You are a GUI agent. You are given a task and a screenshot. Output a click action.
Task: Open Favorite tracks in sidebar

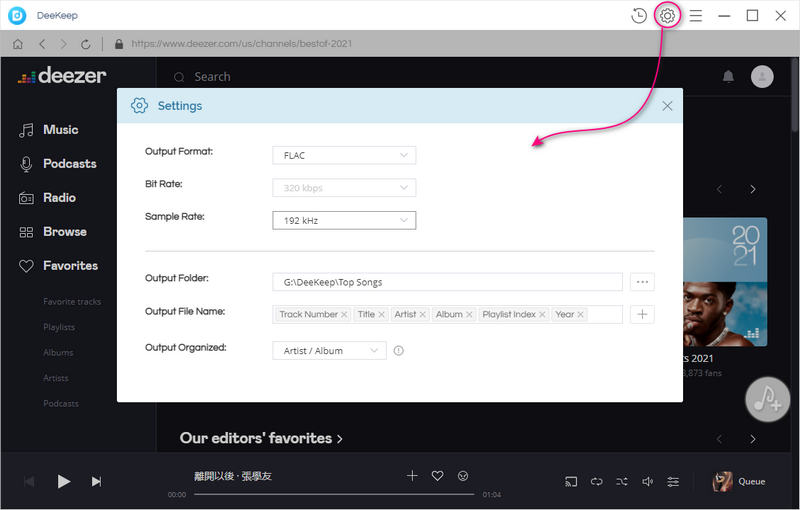(x=72, y=302)
